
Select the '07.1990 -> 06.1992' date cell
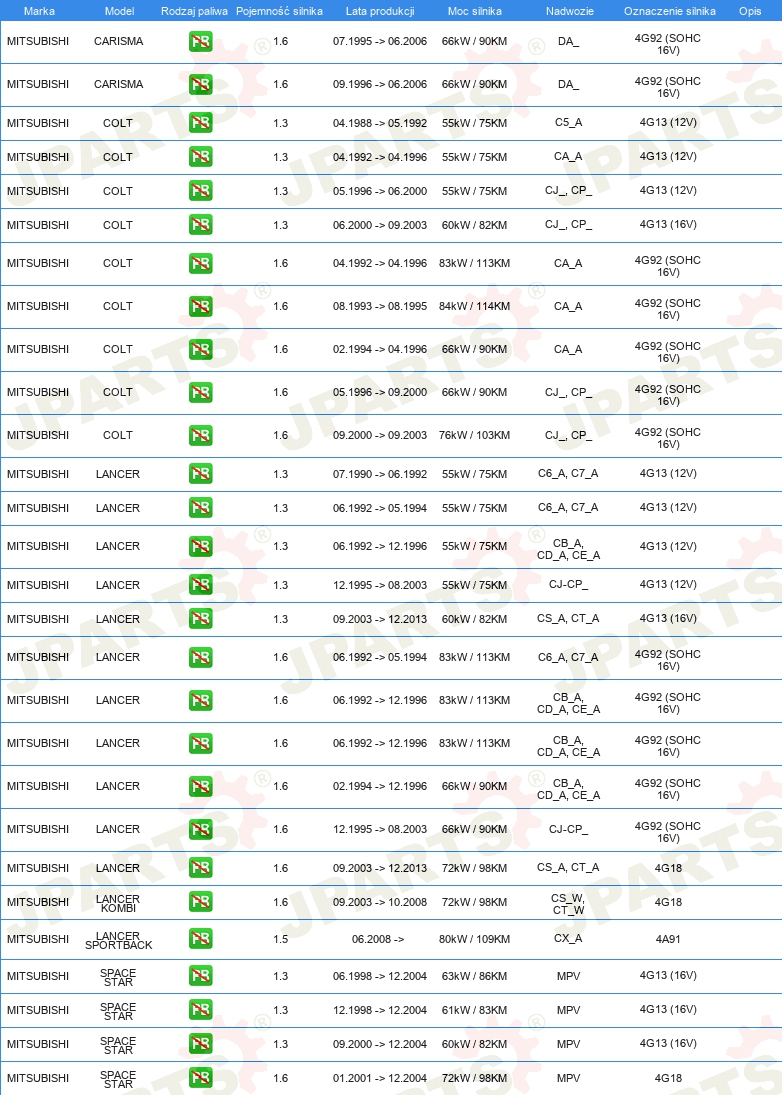[380, 474]
